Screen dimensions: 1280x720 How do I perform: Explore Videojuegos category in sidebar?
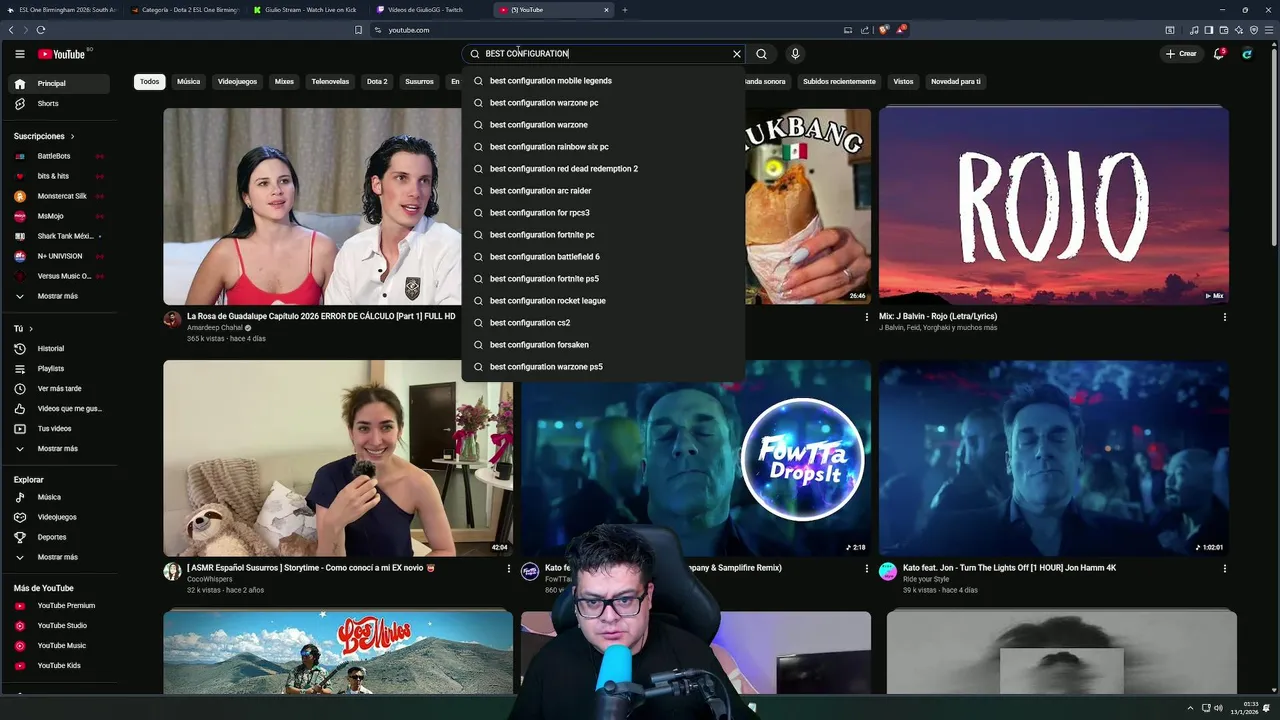(x=60, y=517)
